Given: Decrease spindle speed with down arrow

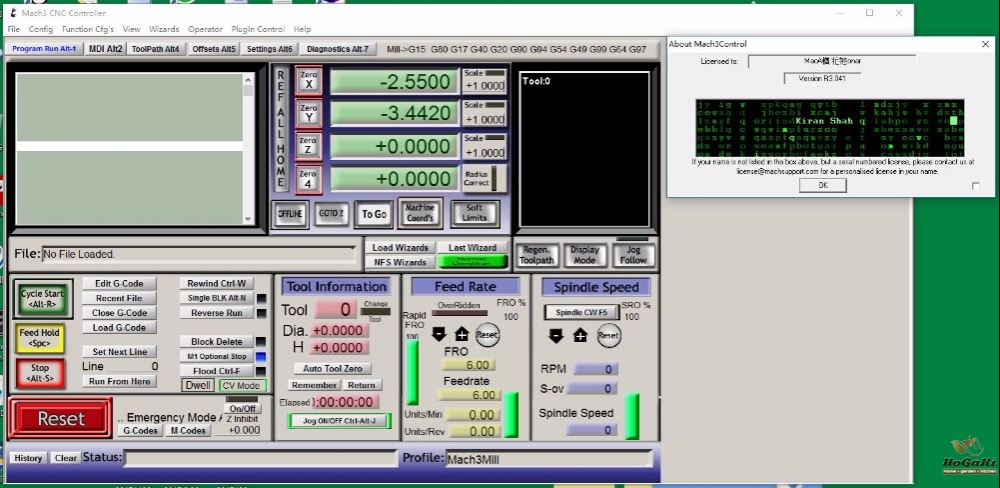Looking at the screenshot, I should [556, 336].
